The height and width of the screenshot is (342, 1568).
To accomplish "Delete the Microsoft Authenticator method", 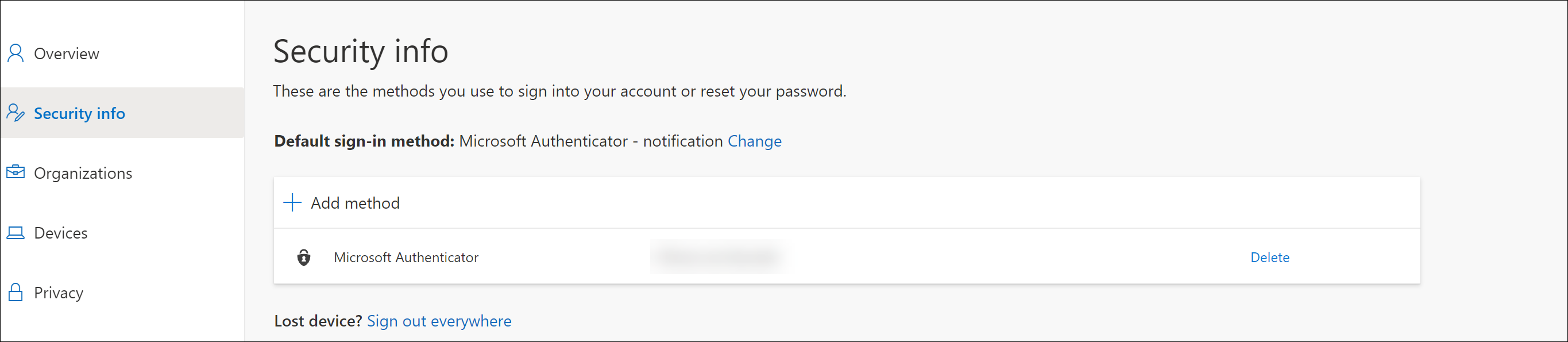I will coord(1270,258).
